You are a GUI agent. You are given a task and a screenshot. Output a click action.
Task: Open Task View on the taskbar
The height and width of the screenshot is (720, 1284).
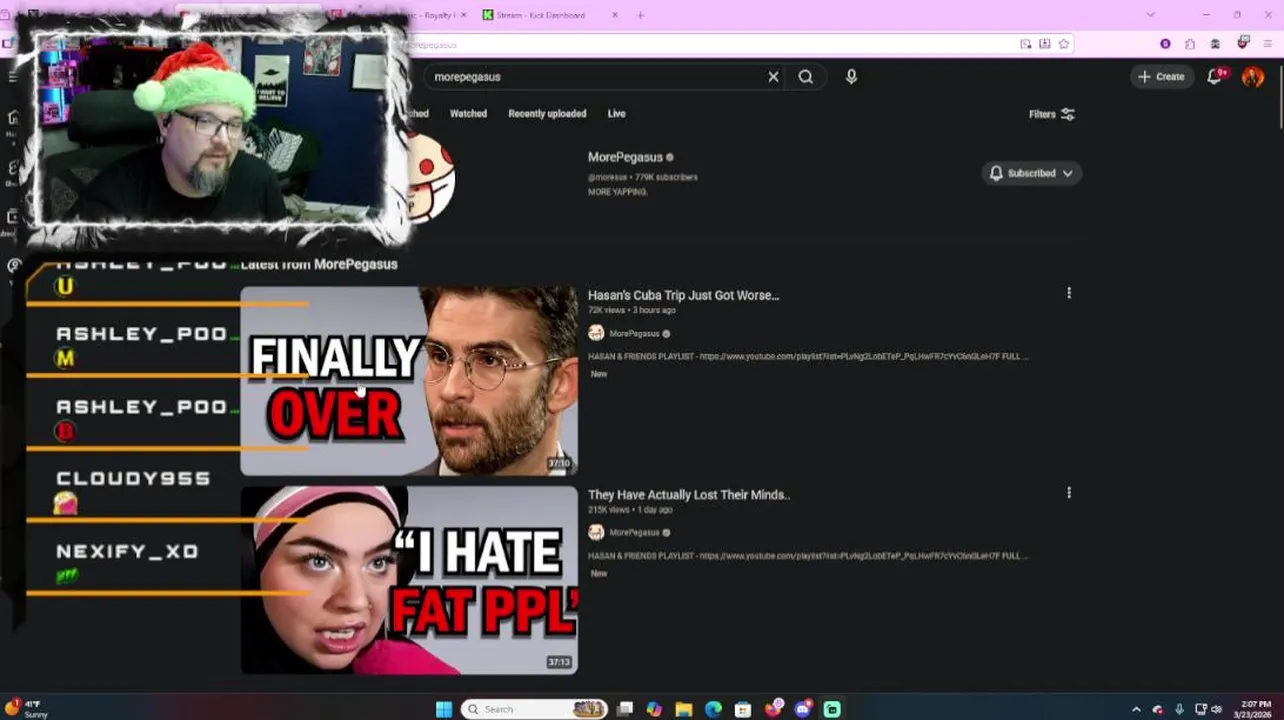coord(625,709)
